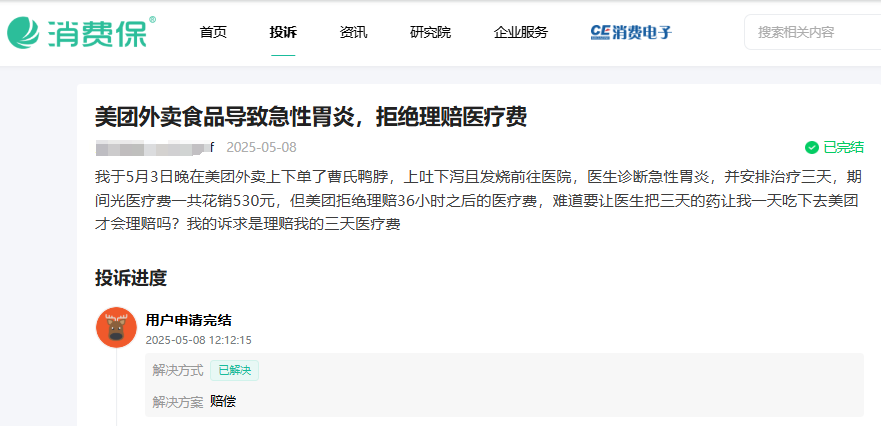
Task: Click the 用户申请完结 entry title
Action: [188, 320]
